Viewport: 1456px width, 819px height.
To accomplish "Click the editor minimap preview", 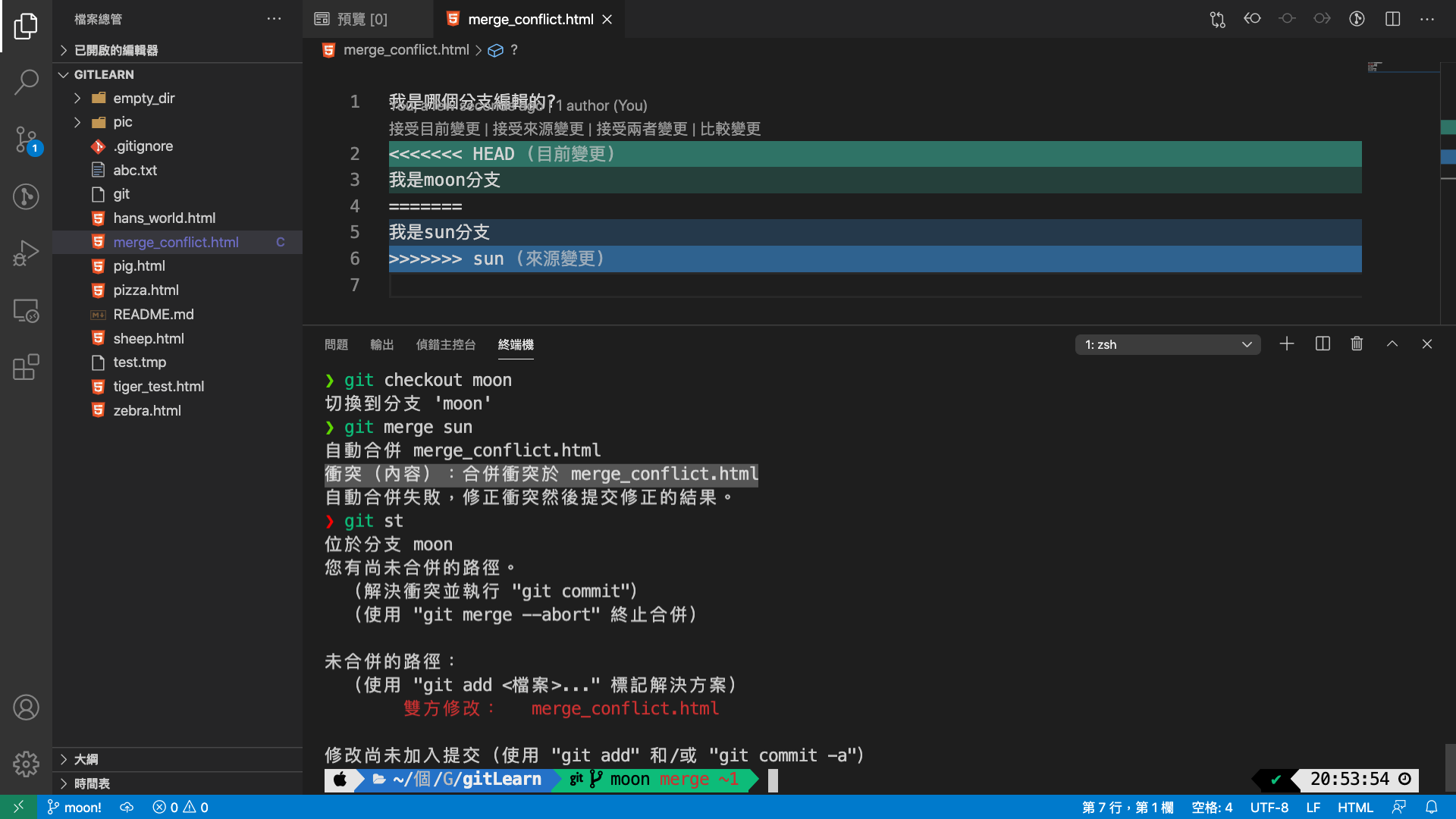I will point(1401,67).
